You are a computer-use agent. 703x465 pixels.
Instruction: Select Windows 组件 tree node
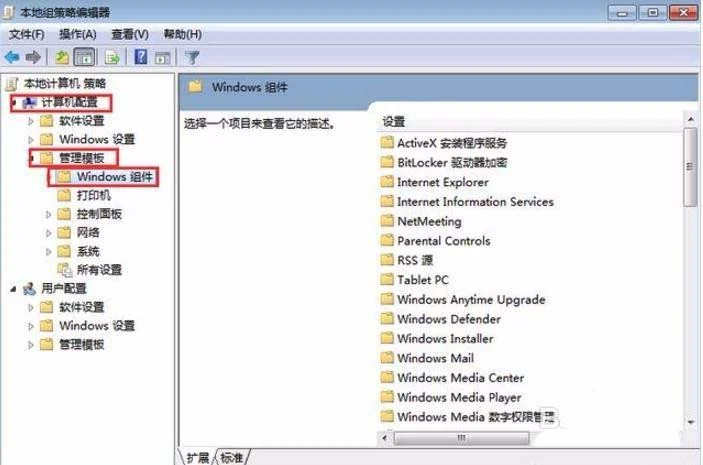(x=115, y=177)
